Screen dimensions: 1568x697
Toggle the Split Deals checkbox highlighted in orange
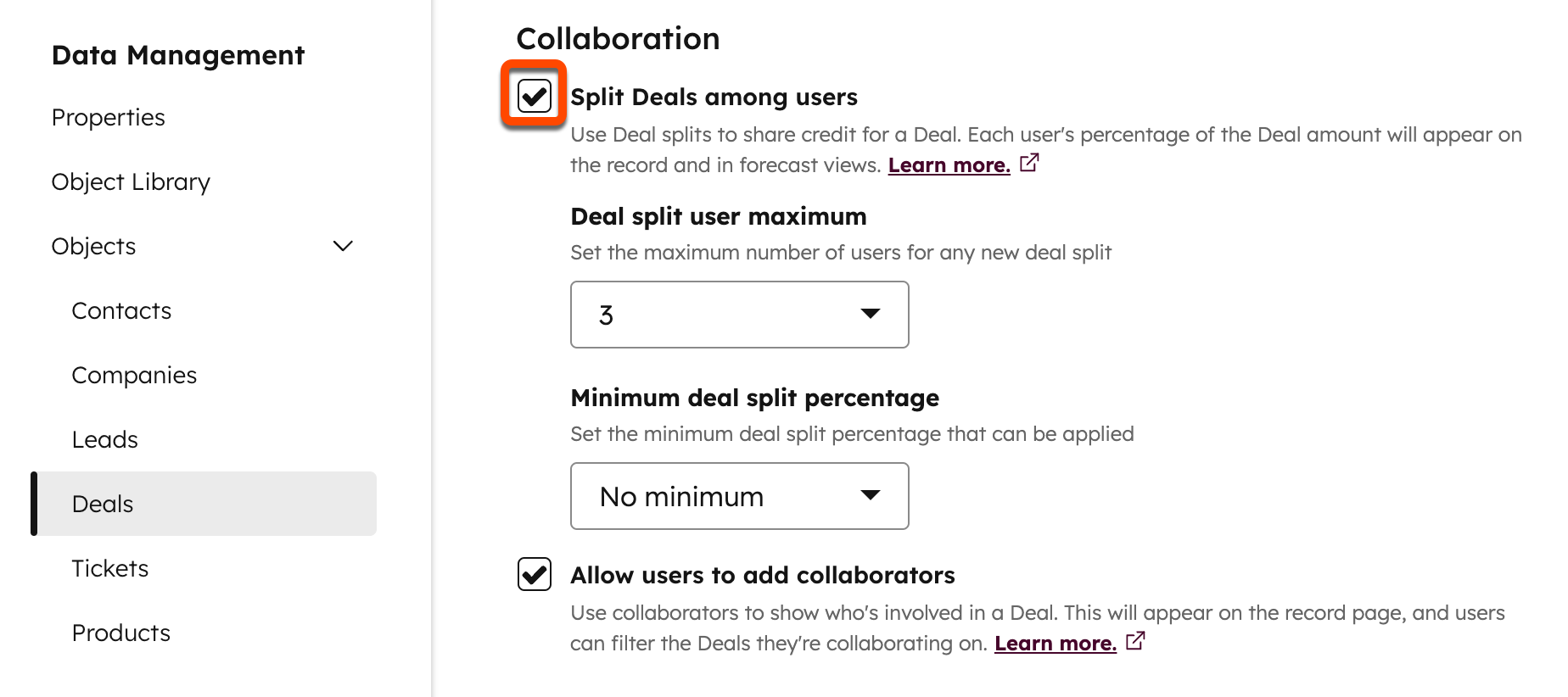point(535,94)
